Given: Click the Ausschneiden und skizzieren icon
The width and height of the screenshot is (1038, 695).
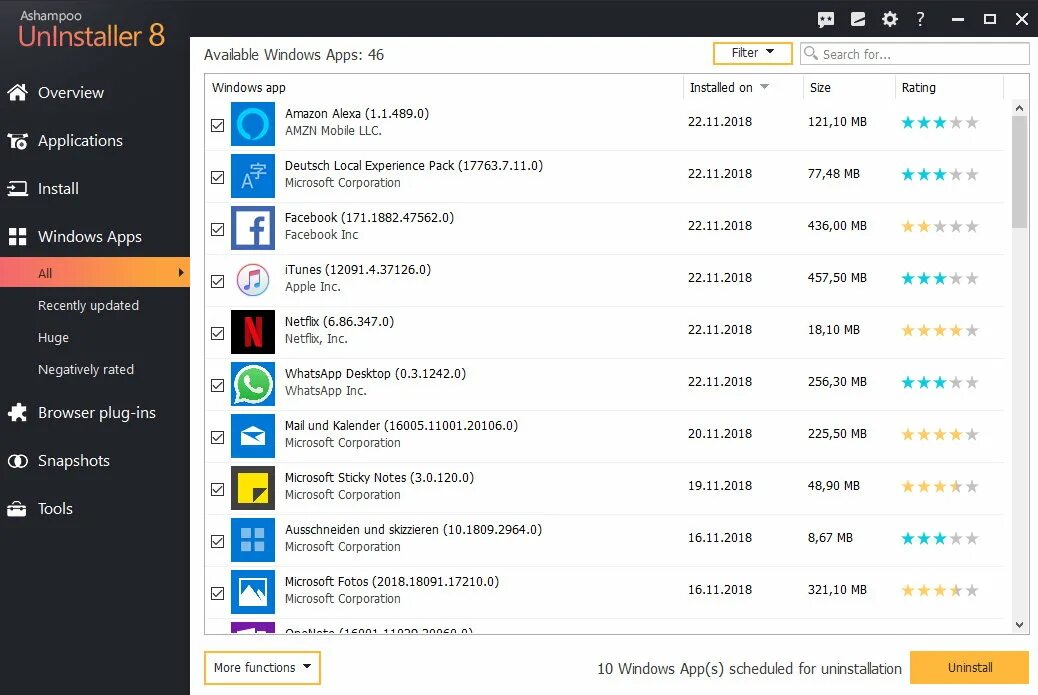Looking at the screenshot, I should click(253, 540).
